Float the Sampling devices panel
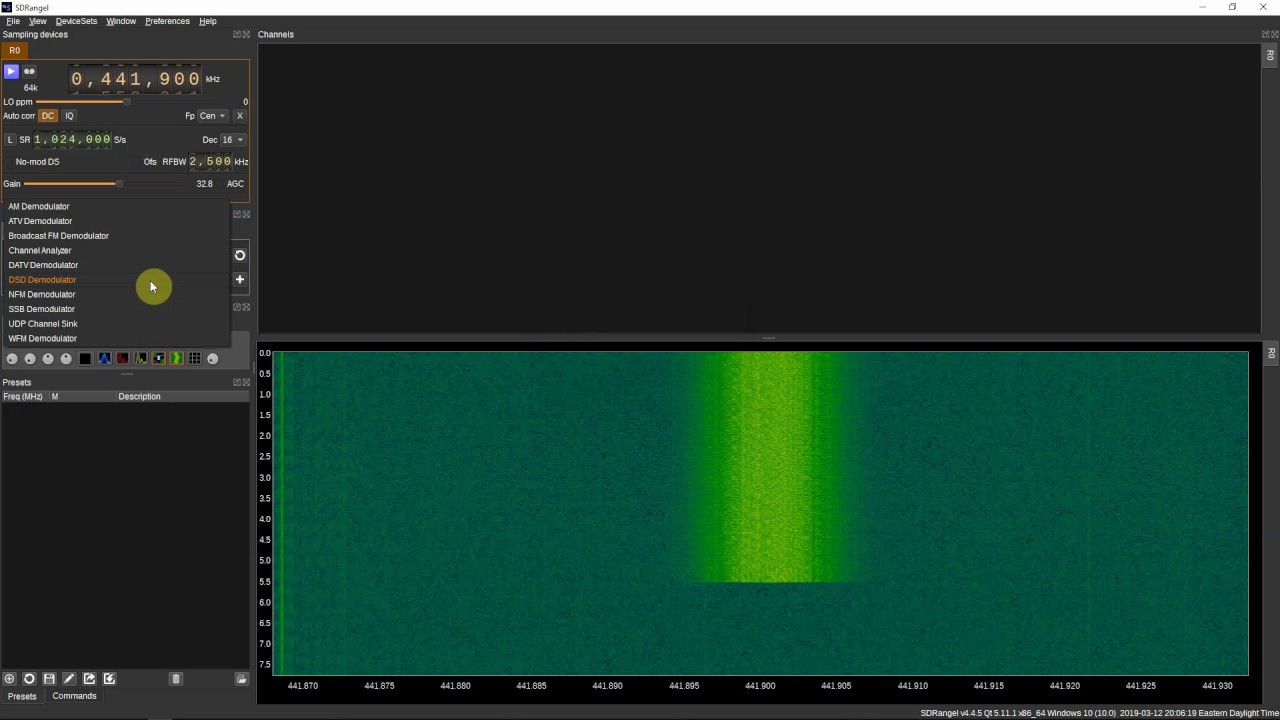This screenshot has height=720, width=1280. [x=237, y=35]
